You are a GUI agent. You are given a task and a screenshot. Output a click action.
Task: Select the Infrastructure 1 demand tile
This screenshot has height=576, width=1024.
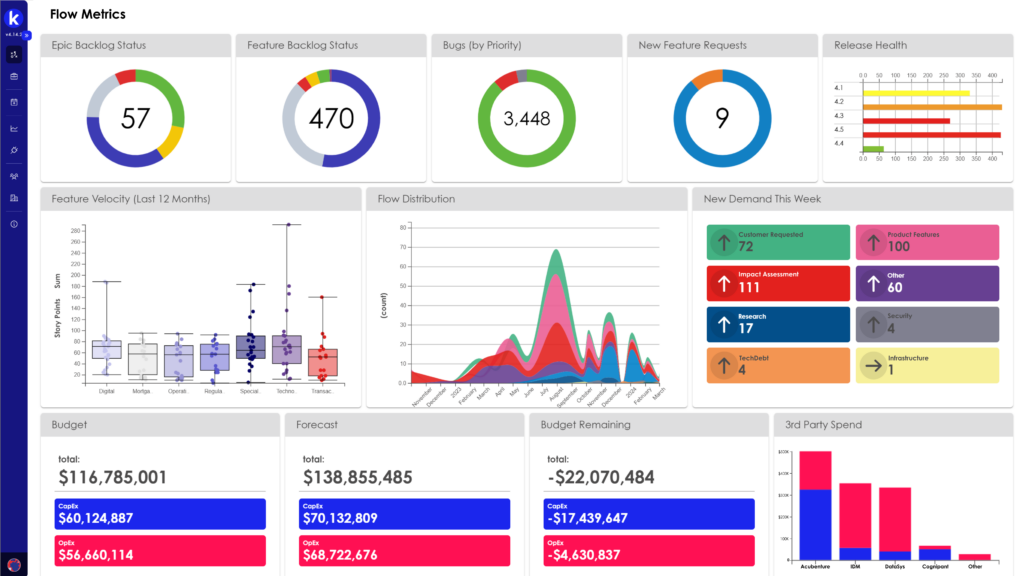[927, 365]
